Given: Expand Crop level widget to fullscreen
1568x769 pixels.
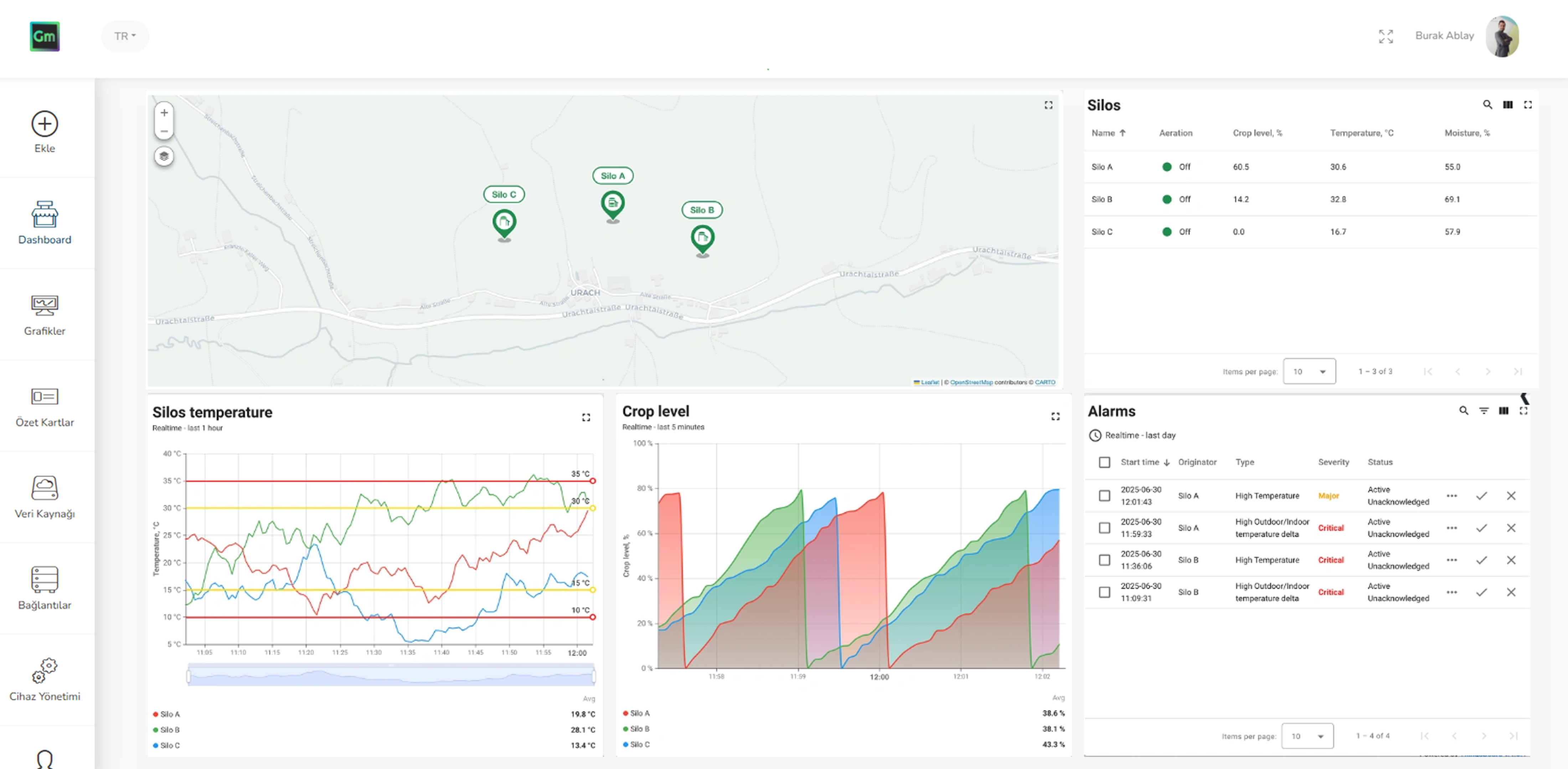Looking at the screenshot, I should point(1055,416).
